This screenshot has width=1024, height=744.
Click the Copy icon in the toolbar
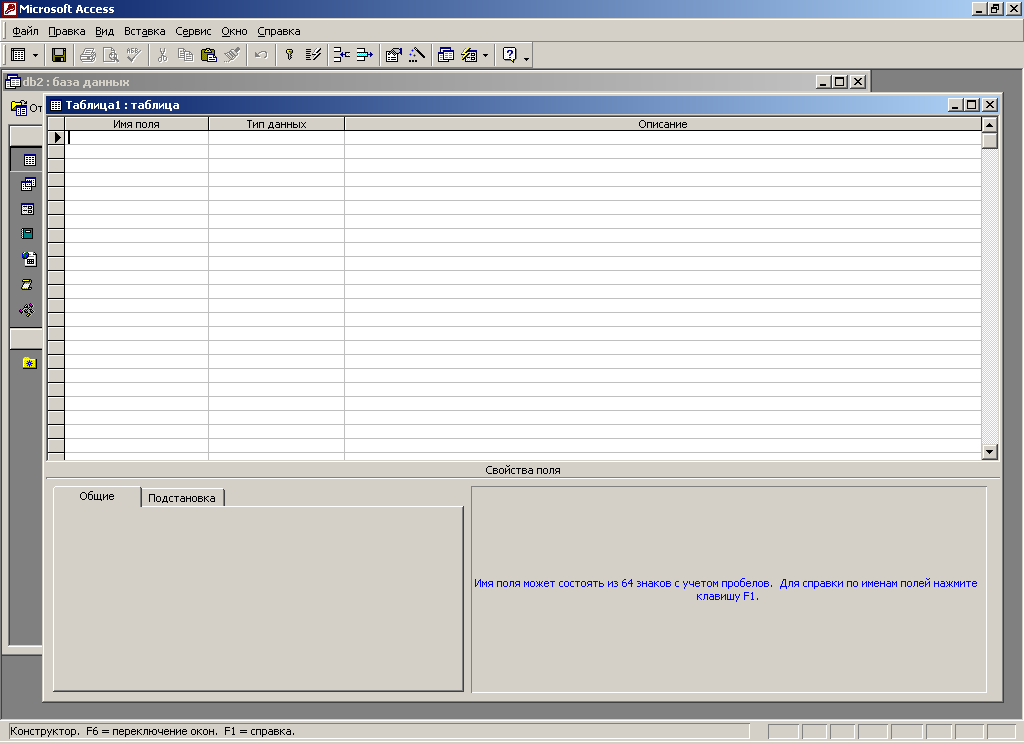pos(185,55)
